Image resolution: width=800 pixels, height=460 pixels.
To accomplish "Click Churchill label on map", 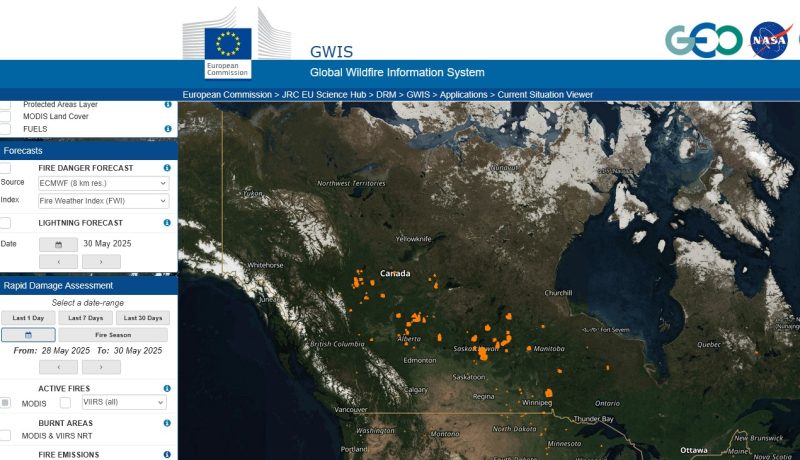I will (558, 293).
